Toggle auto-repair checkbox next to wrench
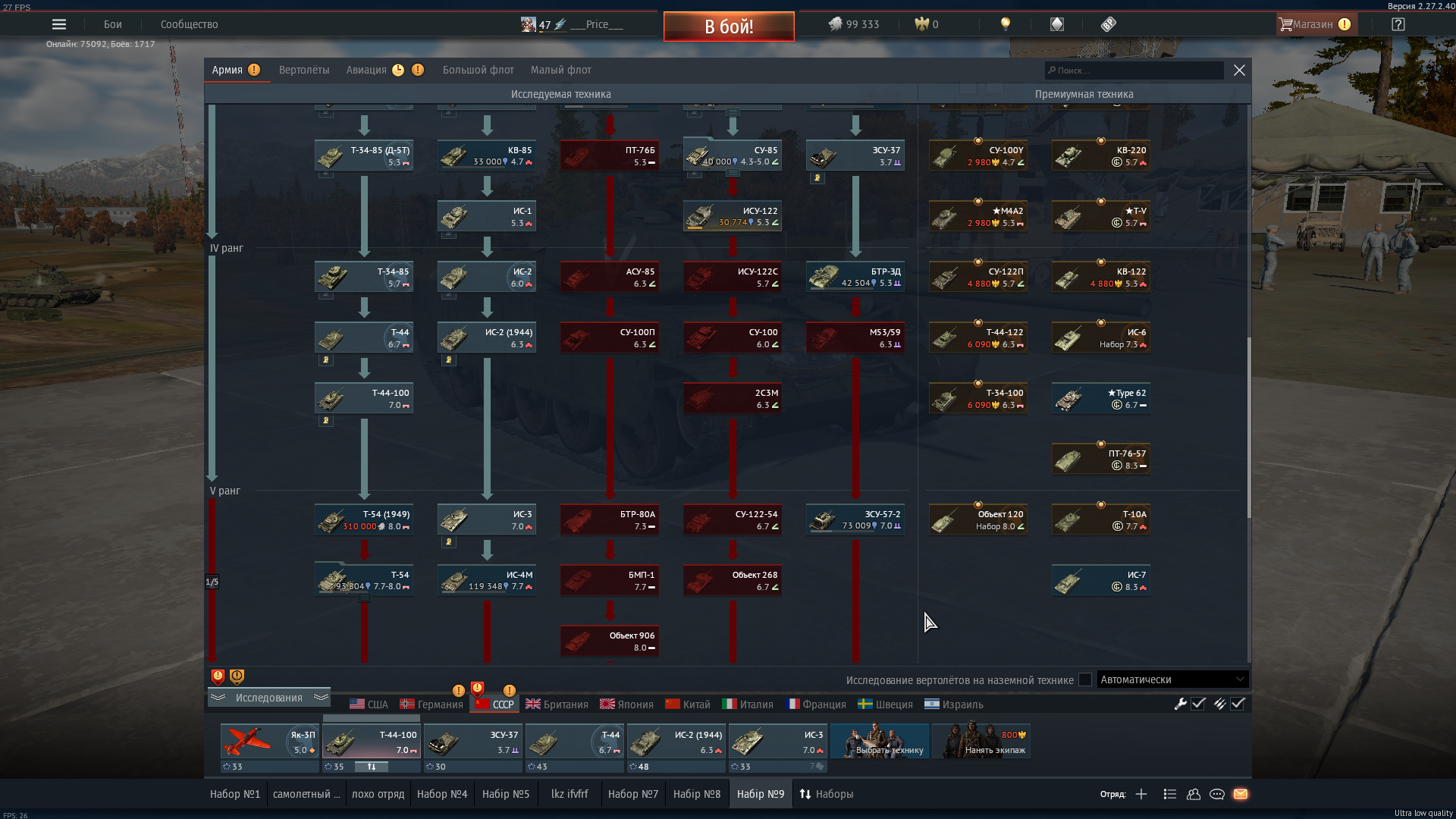1456x819 pixels. coord(1199,704)
